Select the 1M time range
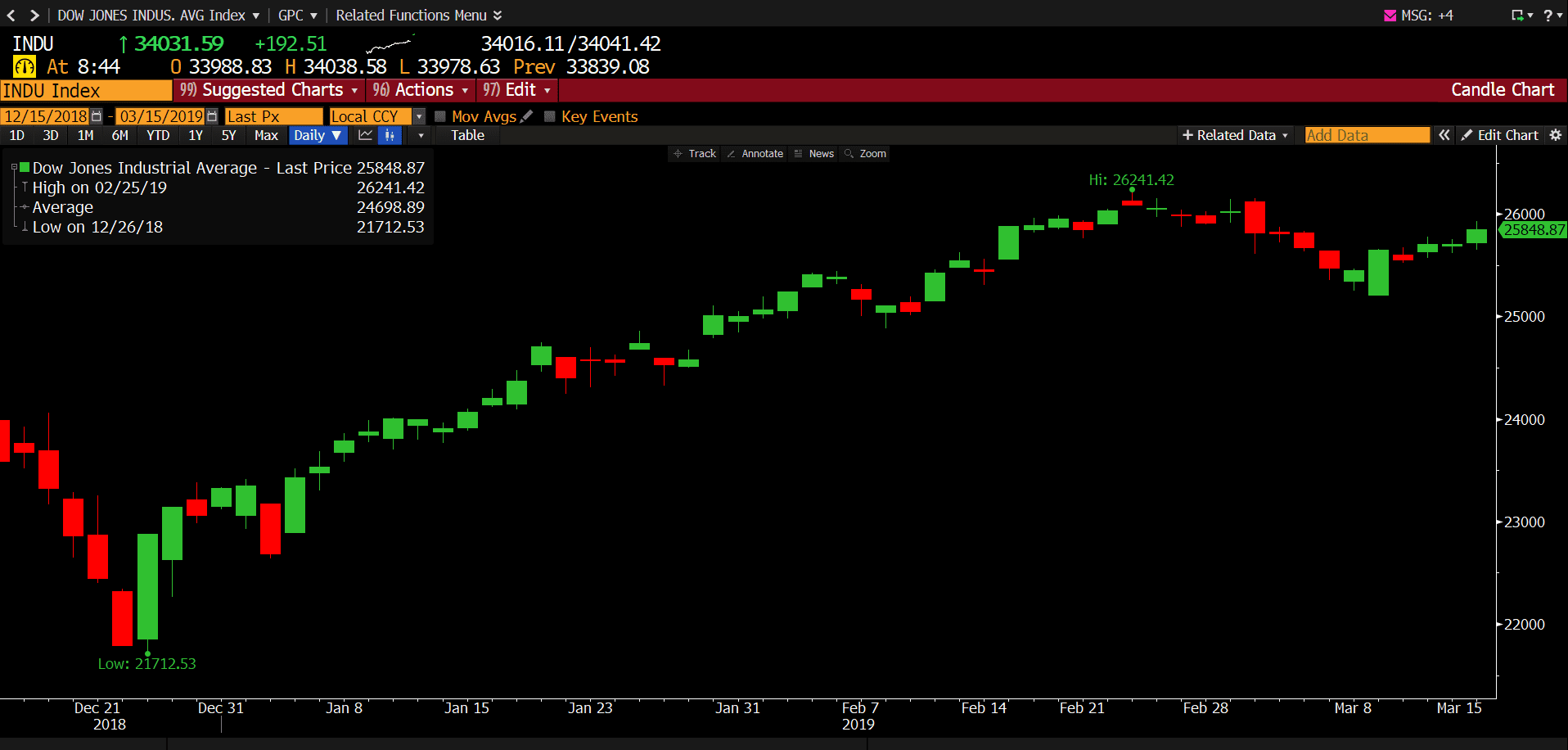1568x750 pixels. tap(85, 135)
